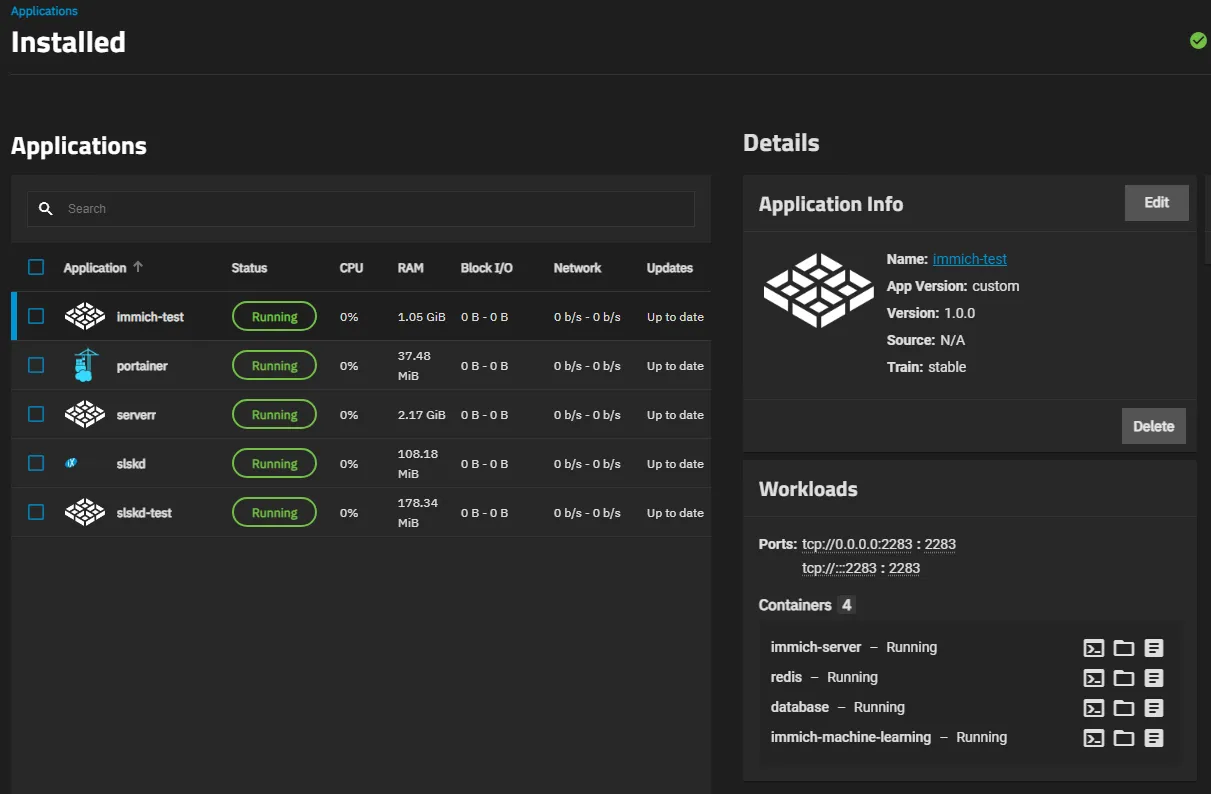View logs of the immich-server container
Viewport: 1211px width, 794px height.
(1154, 647)
